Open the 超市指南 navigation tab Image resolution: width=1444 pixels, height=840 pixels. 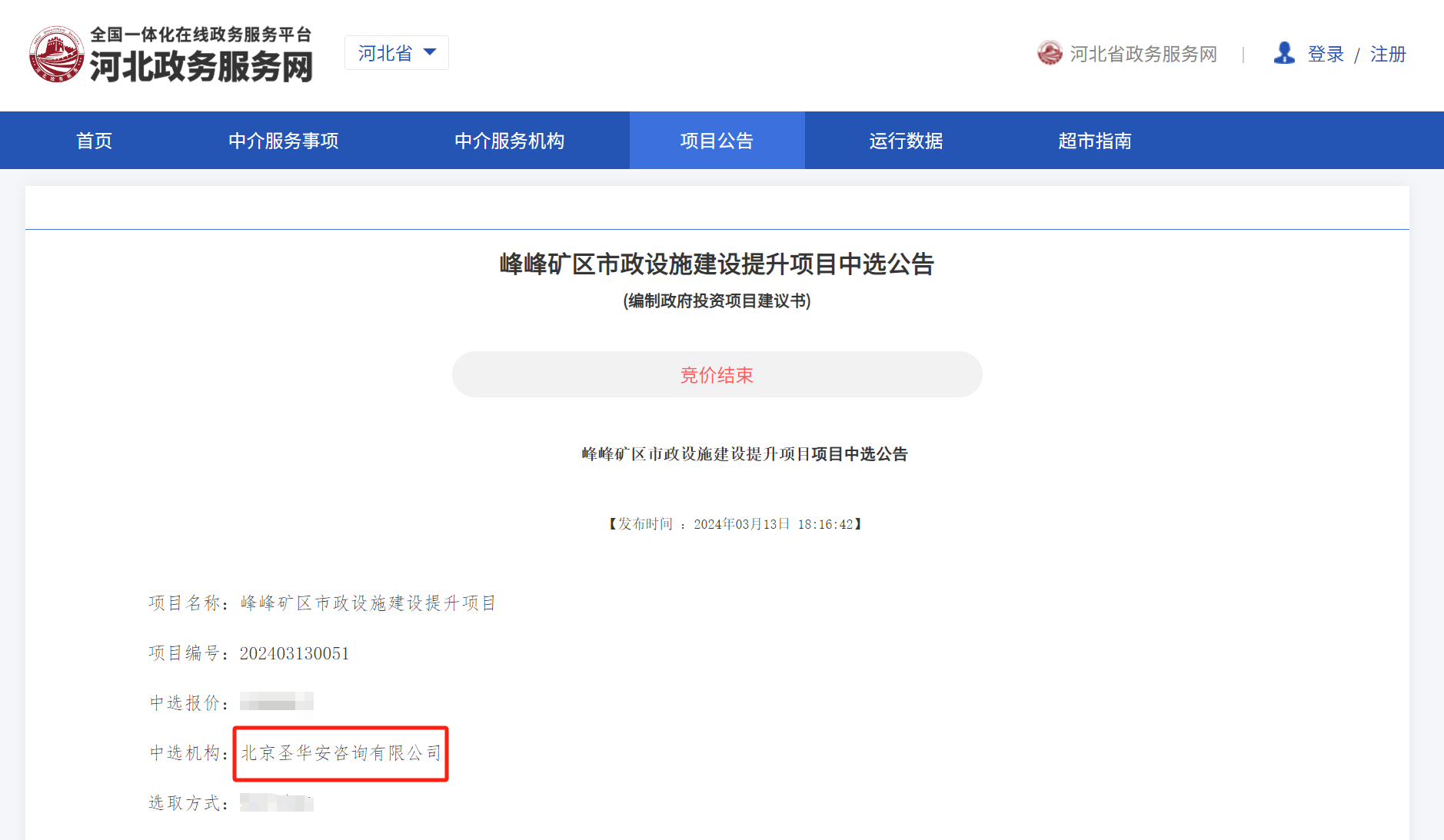(x=1095, y=141)
